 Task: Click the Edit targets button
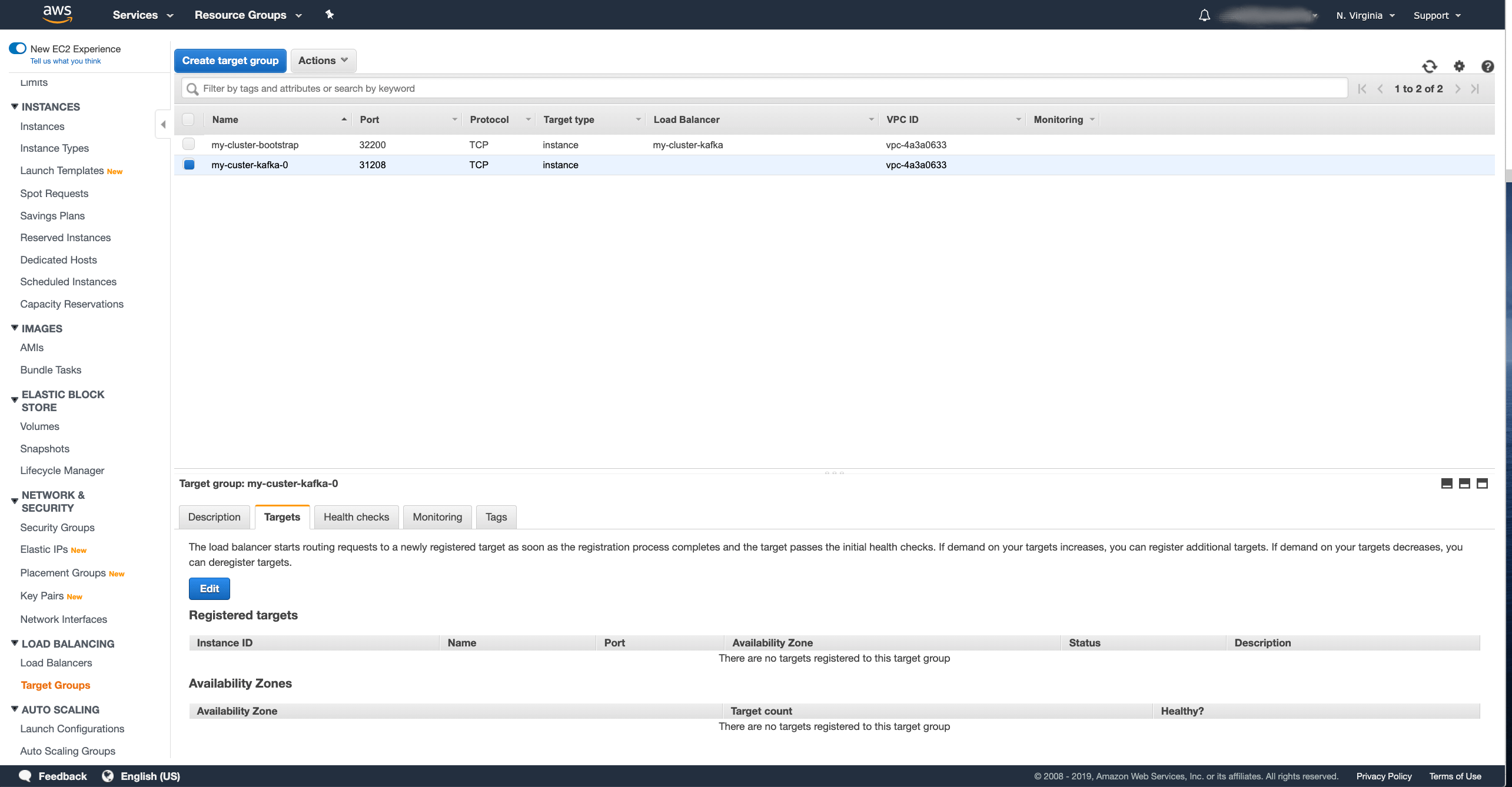pos(210,589)
